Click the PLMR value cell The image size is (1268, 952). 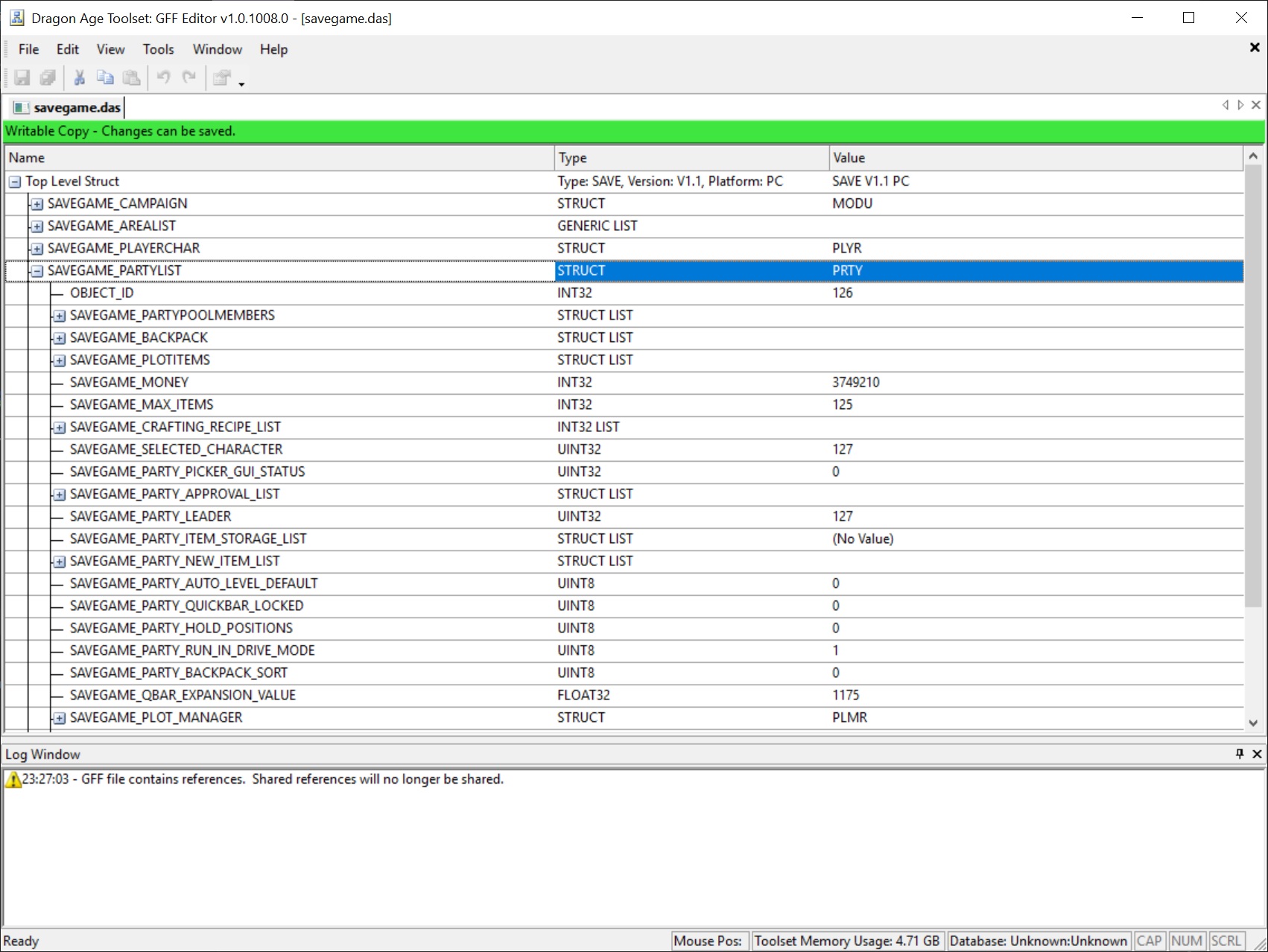tap(1036, 717)
